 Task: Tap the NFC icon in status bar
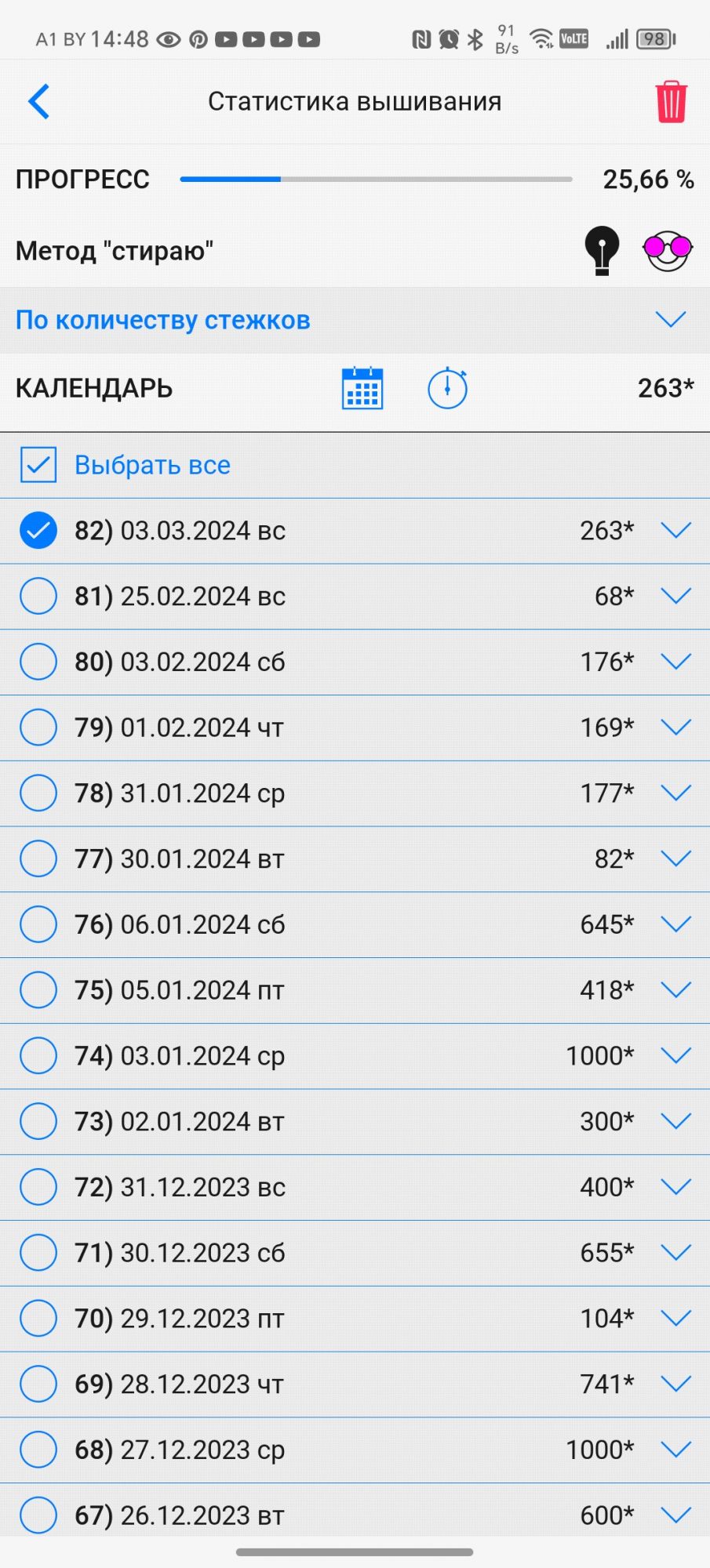(x=421, y=39)
